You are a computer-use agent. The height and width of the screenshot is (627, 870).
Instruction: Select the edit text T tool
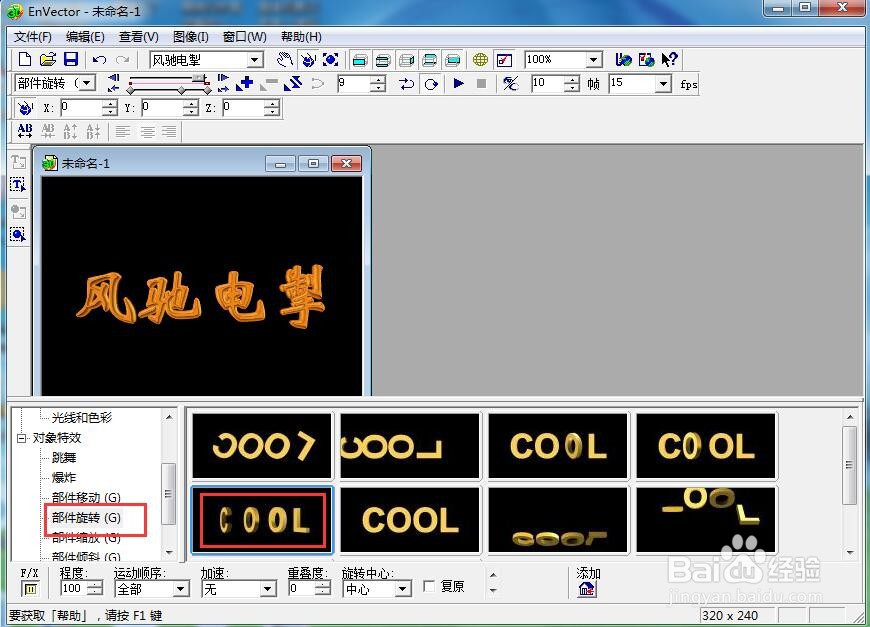click(x=18, y=185)
